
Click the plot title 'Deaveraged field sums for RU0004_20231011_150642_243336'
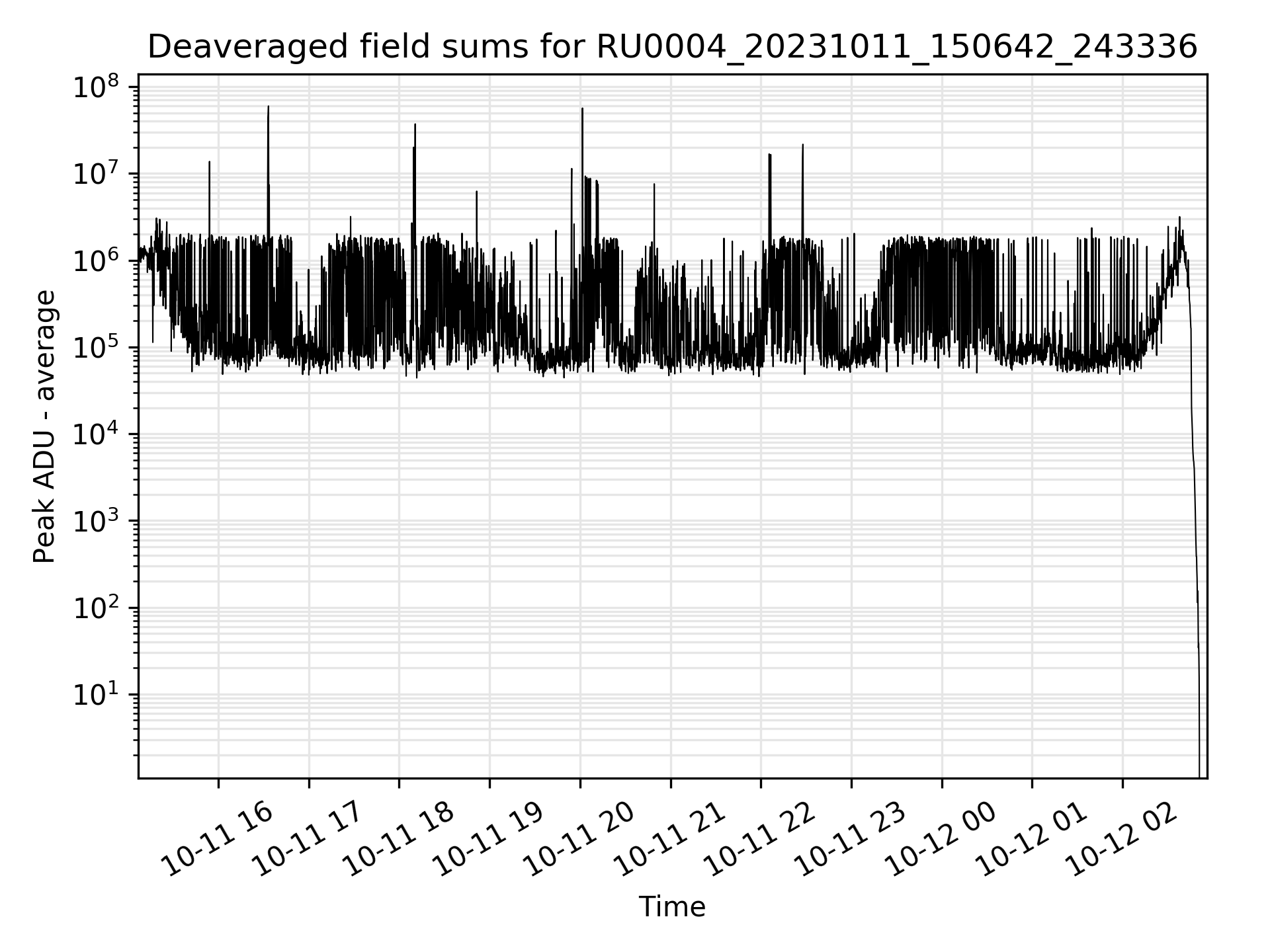click(x=672, y=47)
